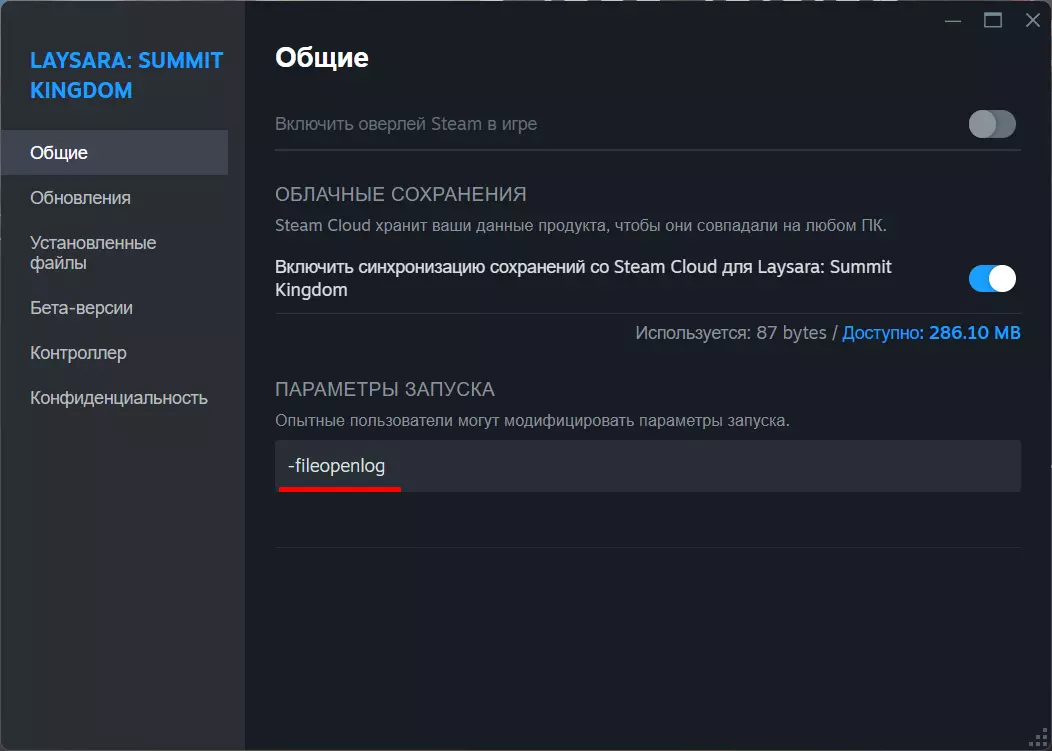
Task: Enable the Steam overlay in-game toggle
Action: click(992, 124)
